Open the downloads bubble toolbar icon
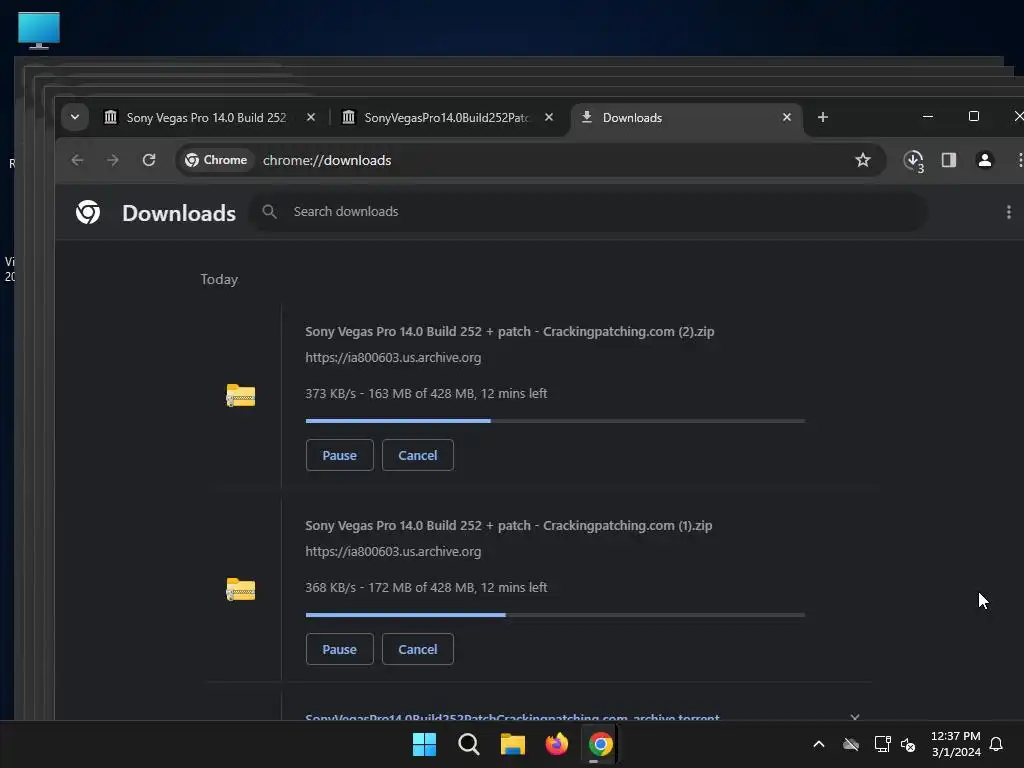1024x768 pixels. 914,161
